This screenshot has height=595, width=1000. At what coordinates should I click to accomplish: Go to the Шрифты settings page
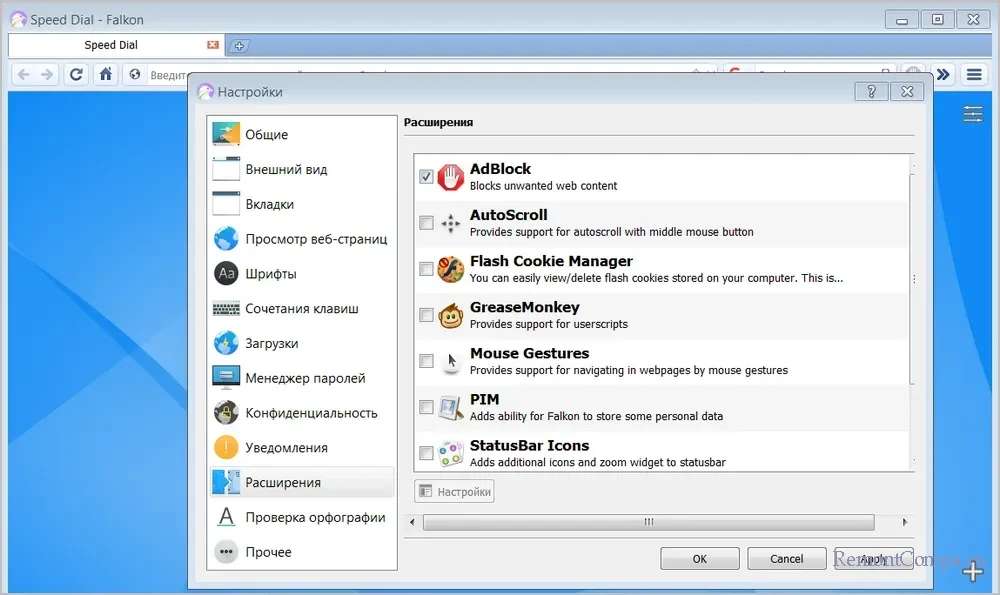click(x=302, y=274)
